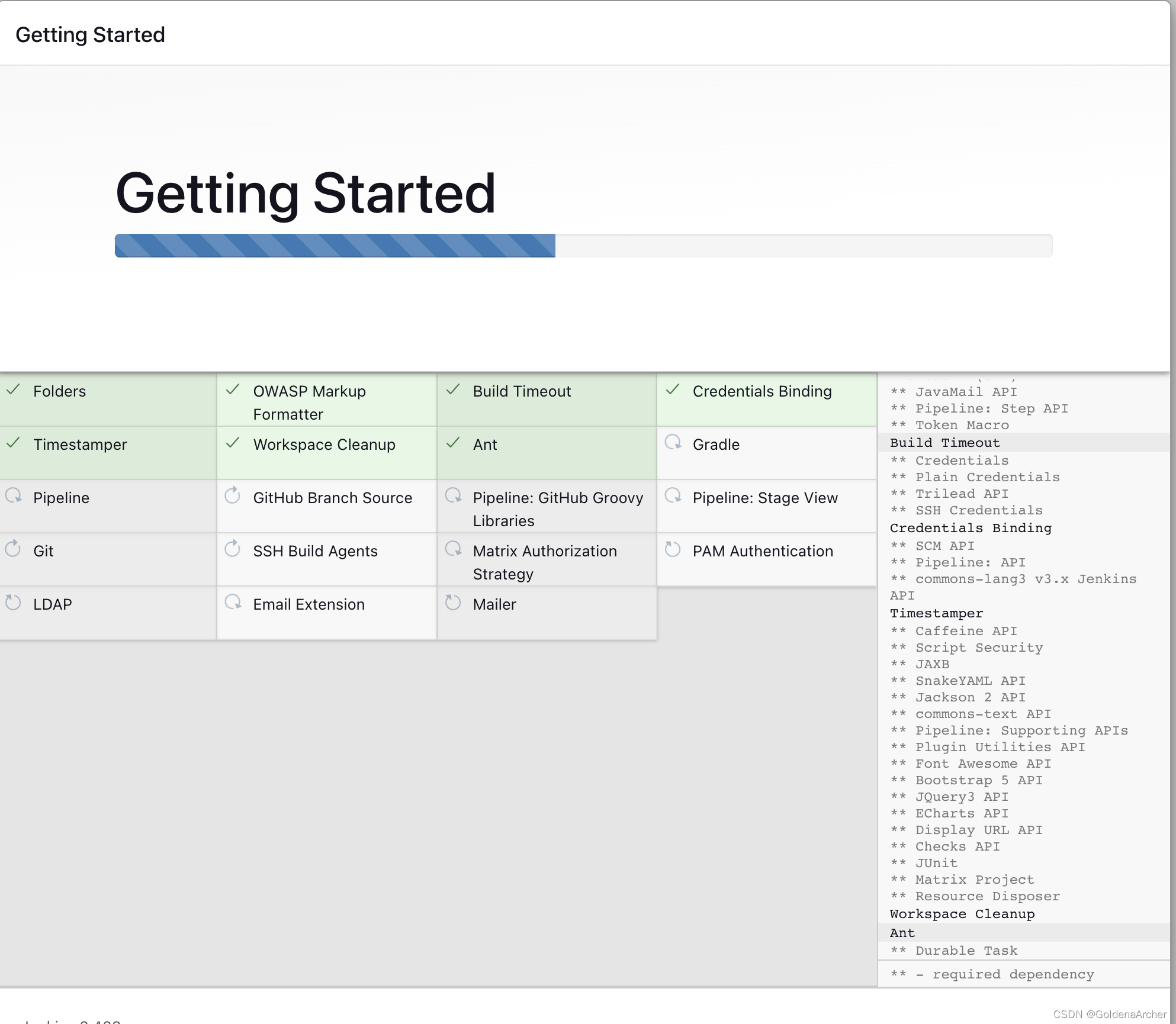This screenshot has height=1024, width=1176.
Task: Click the commons-lang3 v3.x Jenkins API line
Action: pyautogui.click(x=1013, y=587)
